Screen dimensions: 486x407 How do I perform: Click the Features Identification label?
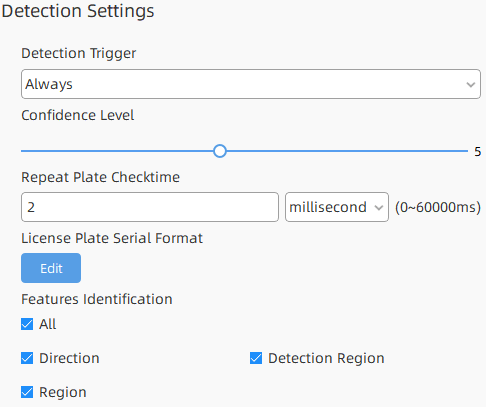coord(97,299)
